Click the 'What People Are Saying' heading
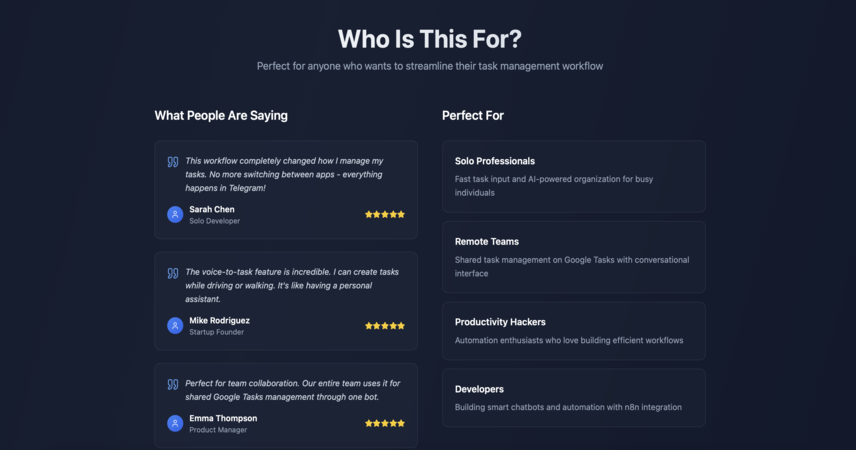The image size is (856, 450). pyautogui.click(x=221, y=116)
